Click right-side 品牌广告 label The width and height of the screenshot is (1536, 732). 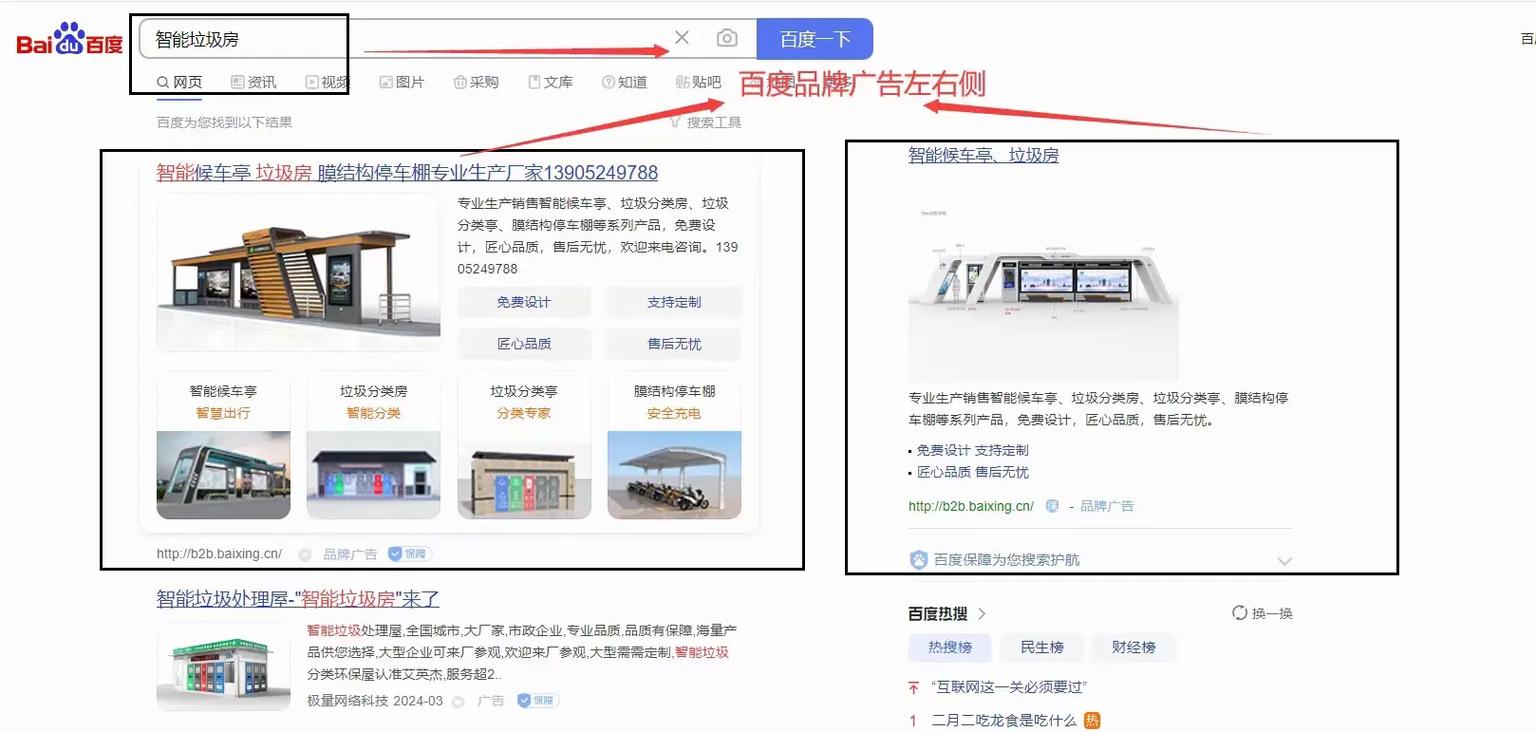click(1107, 506)
